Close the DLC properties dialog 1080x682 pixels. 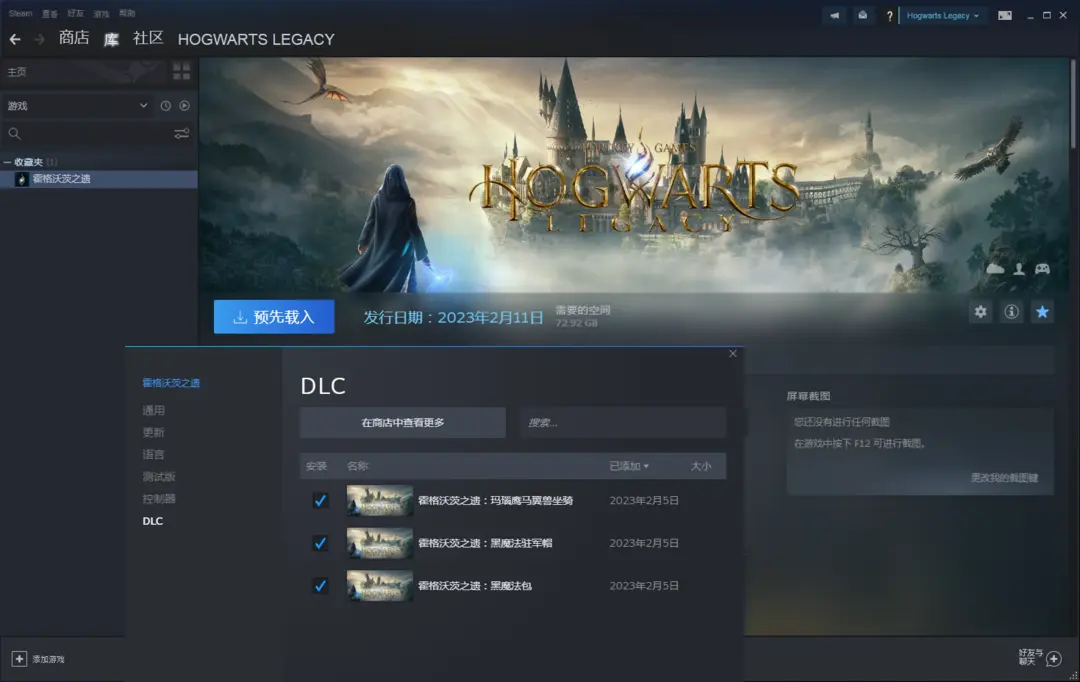click(x=733, y=353)
